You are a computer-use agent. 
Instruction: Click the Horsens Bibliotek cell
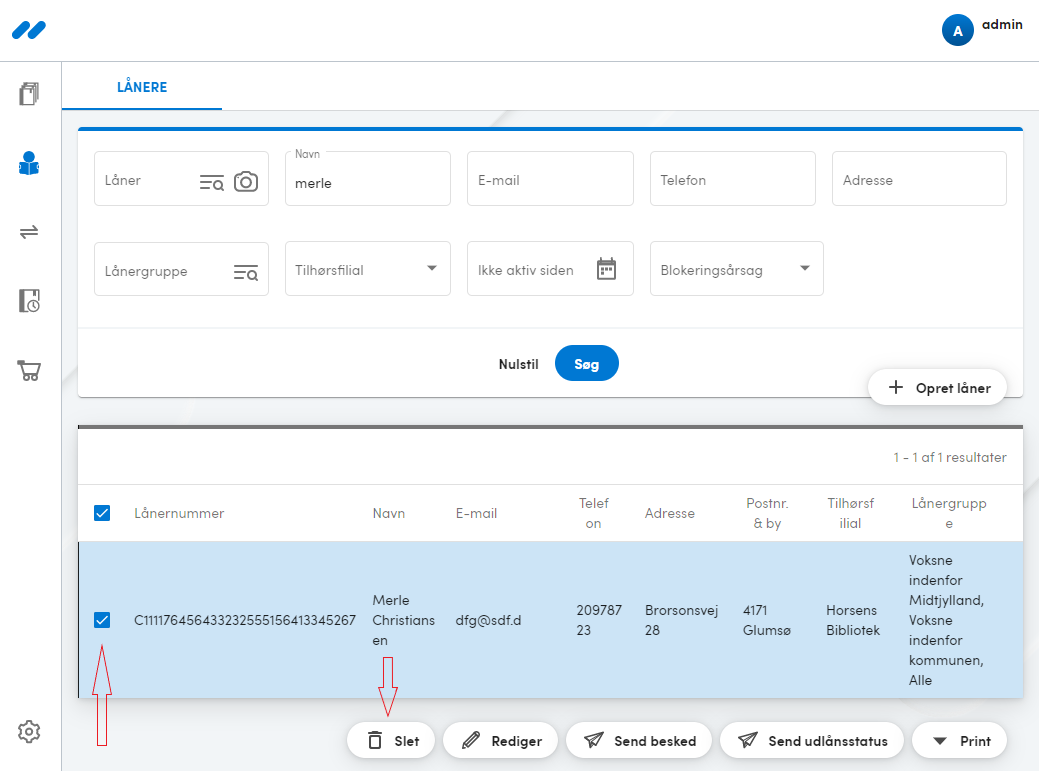(x=853, y=620)
